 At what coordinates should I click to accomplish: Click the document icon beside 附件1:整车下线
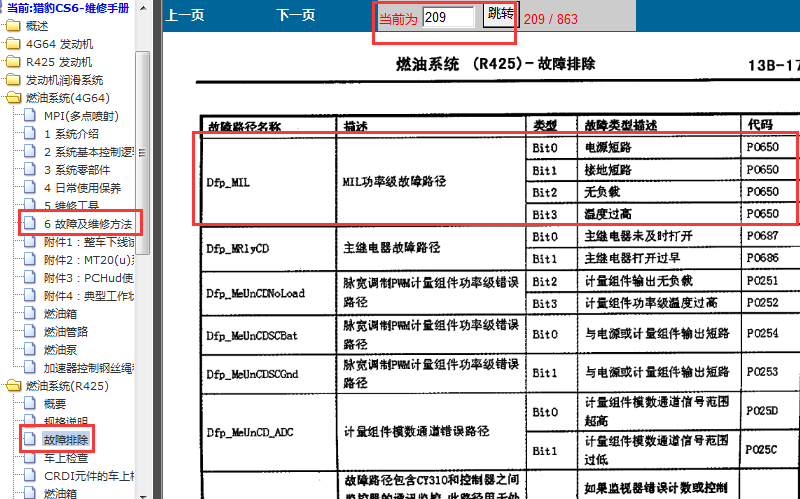[30, 242]
